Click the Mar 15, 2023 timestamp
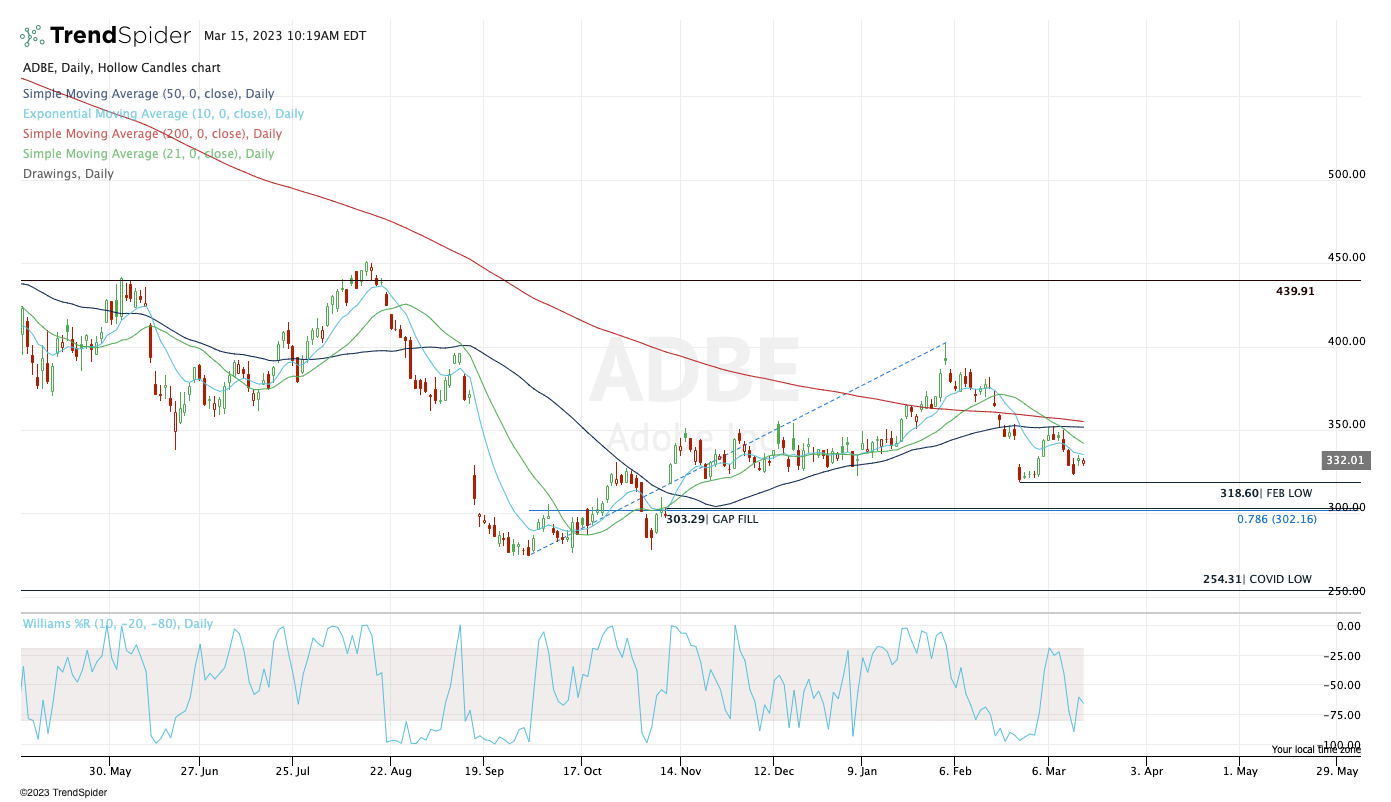The width and height of the screenshot is (1391, 802). (x=284, y=36)
